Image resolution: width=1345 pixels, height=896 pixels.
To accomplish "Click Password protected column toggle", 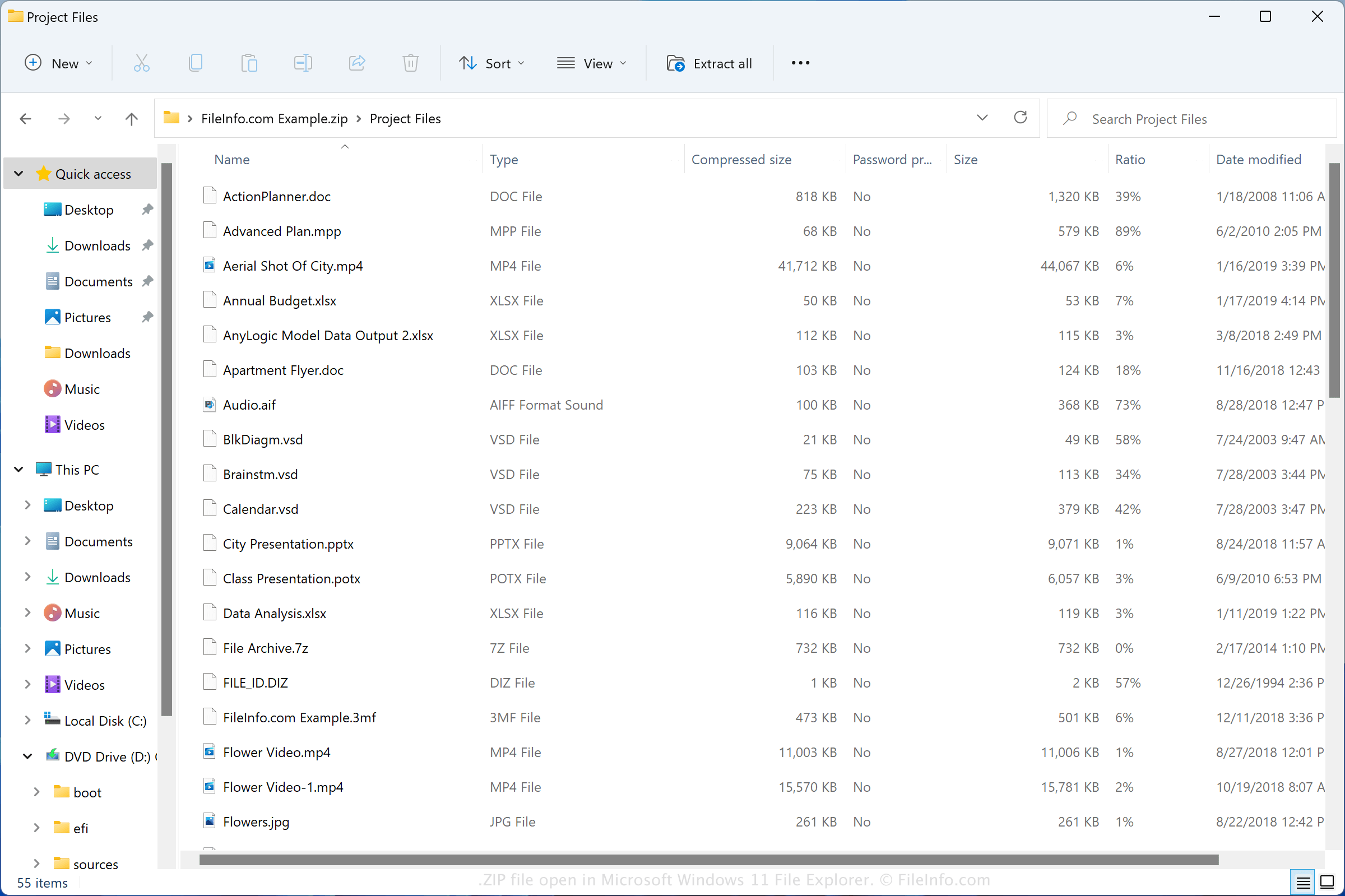I will click(x=892, y=158).
